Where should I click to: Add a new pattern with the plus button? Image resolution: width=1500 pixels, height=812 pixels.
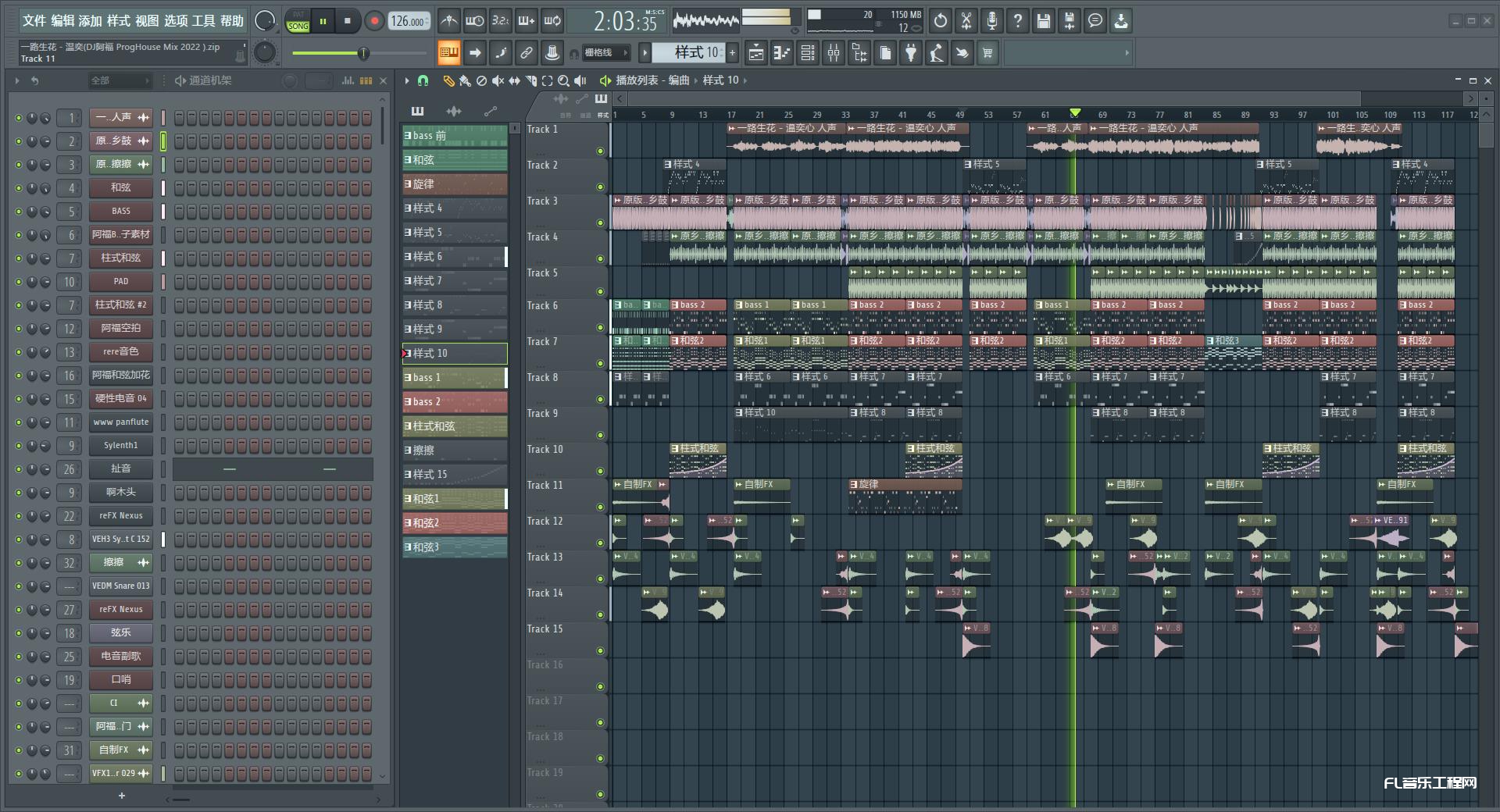click(x=732, y=53)
